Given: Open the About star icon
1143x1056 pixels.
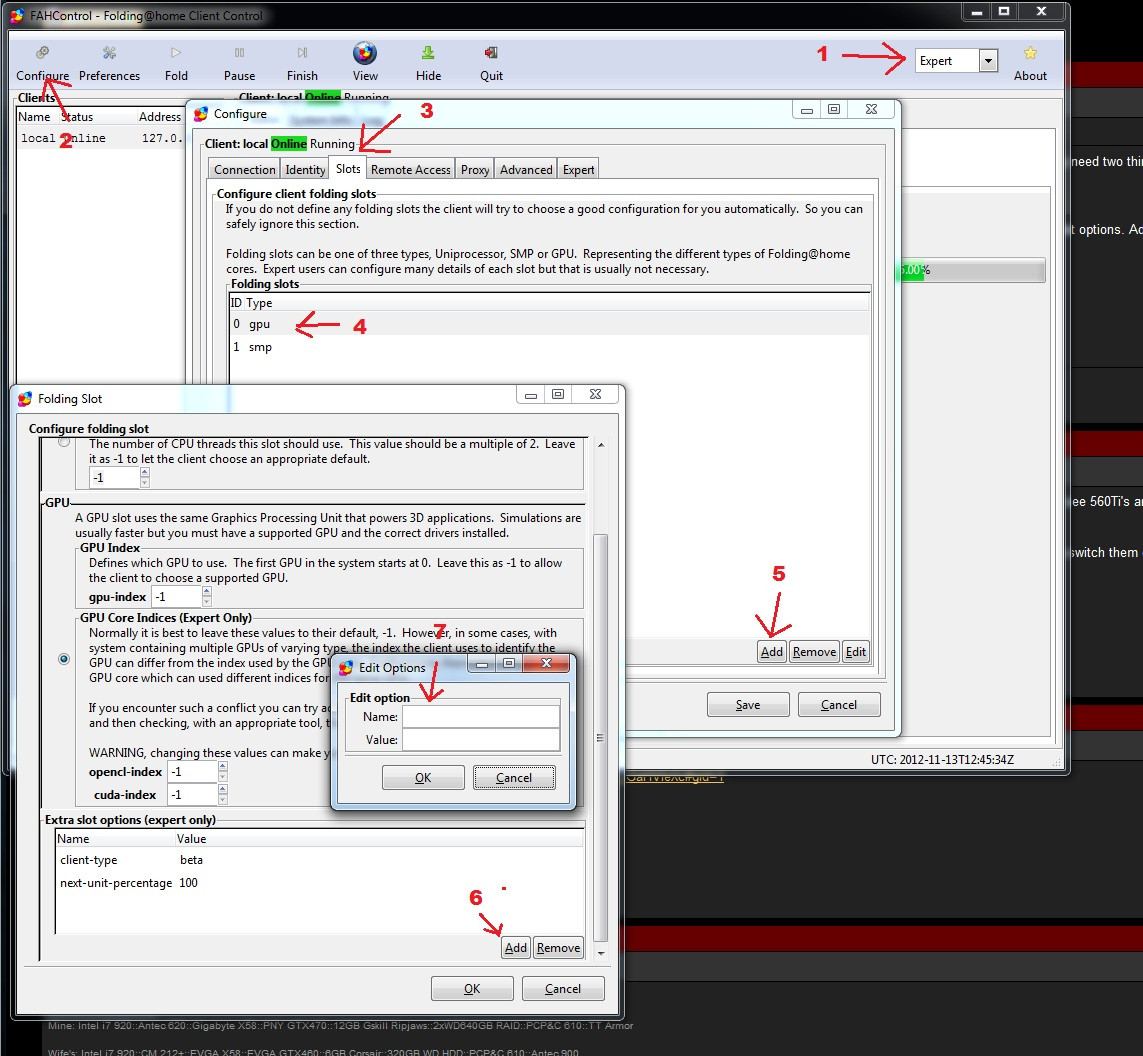Looking at the screenshot, I should 1030,63.
